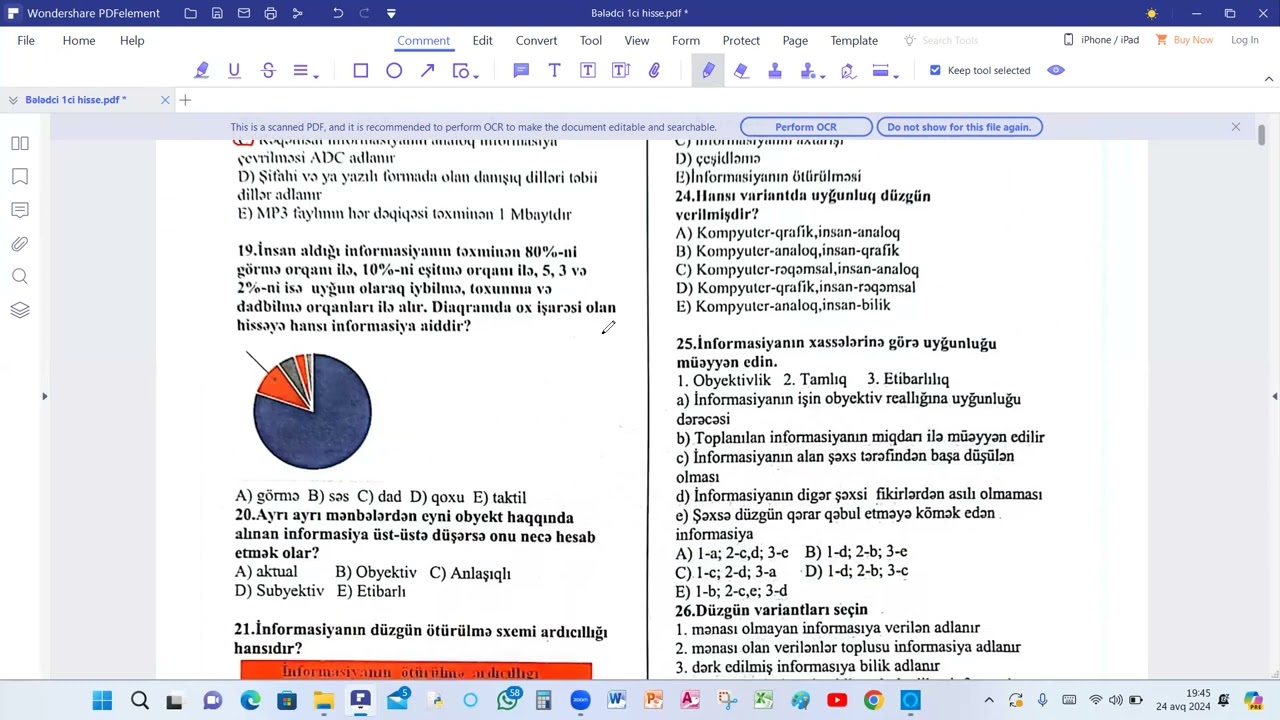Open YouTube from the taskbar

pos(837,700)
